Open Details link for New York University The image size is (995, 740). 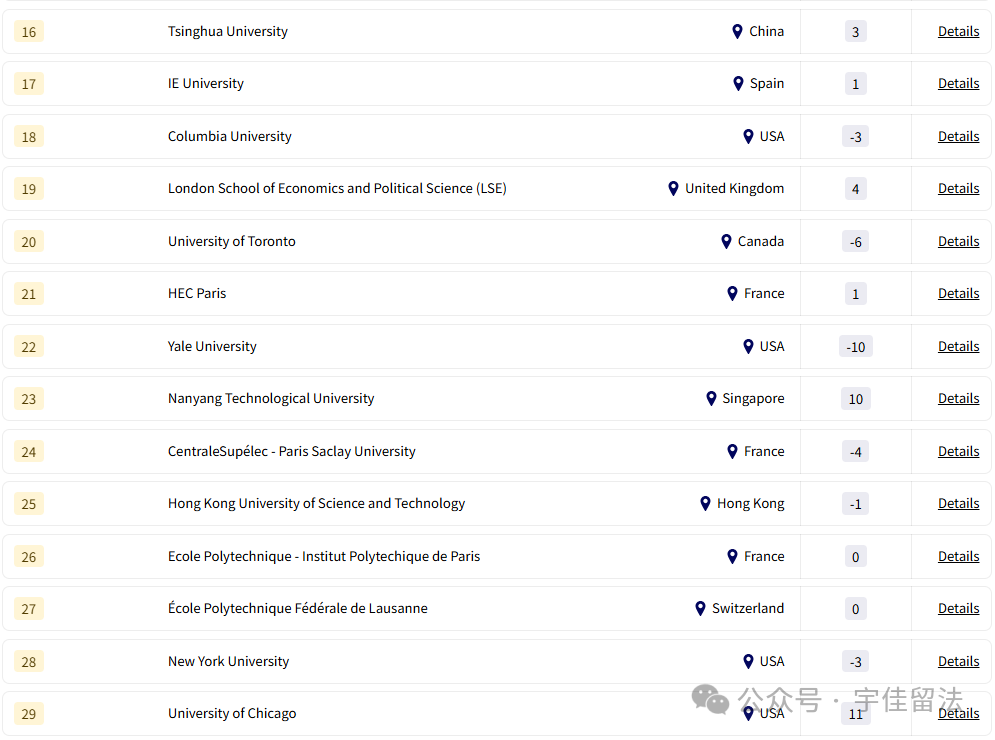click(958, 661)
